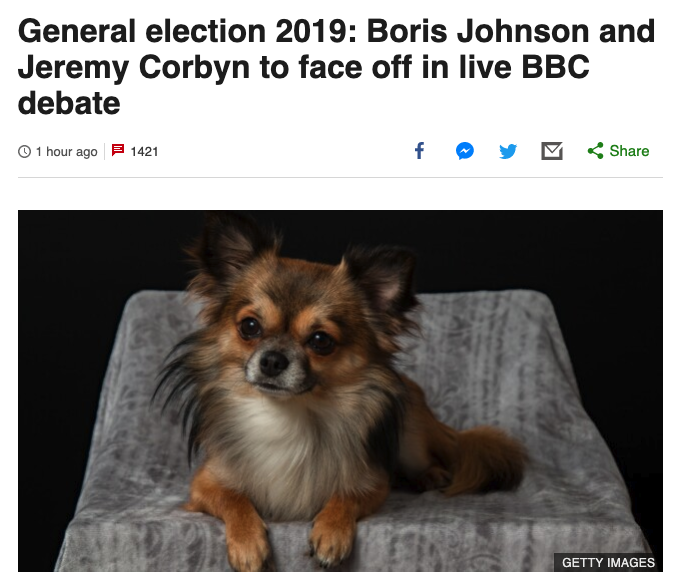Click the clock icon beside timestamp
The height and width of the screenshot is (586, 675).
coord(25,152)
